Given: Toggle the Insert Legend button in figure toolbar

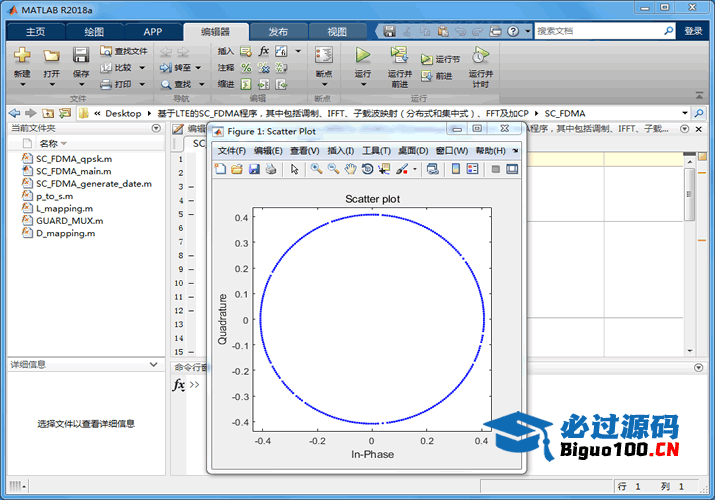Looking at the screenshot, I should (474, 170).
